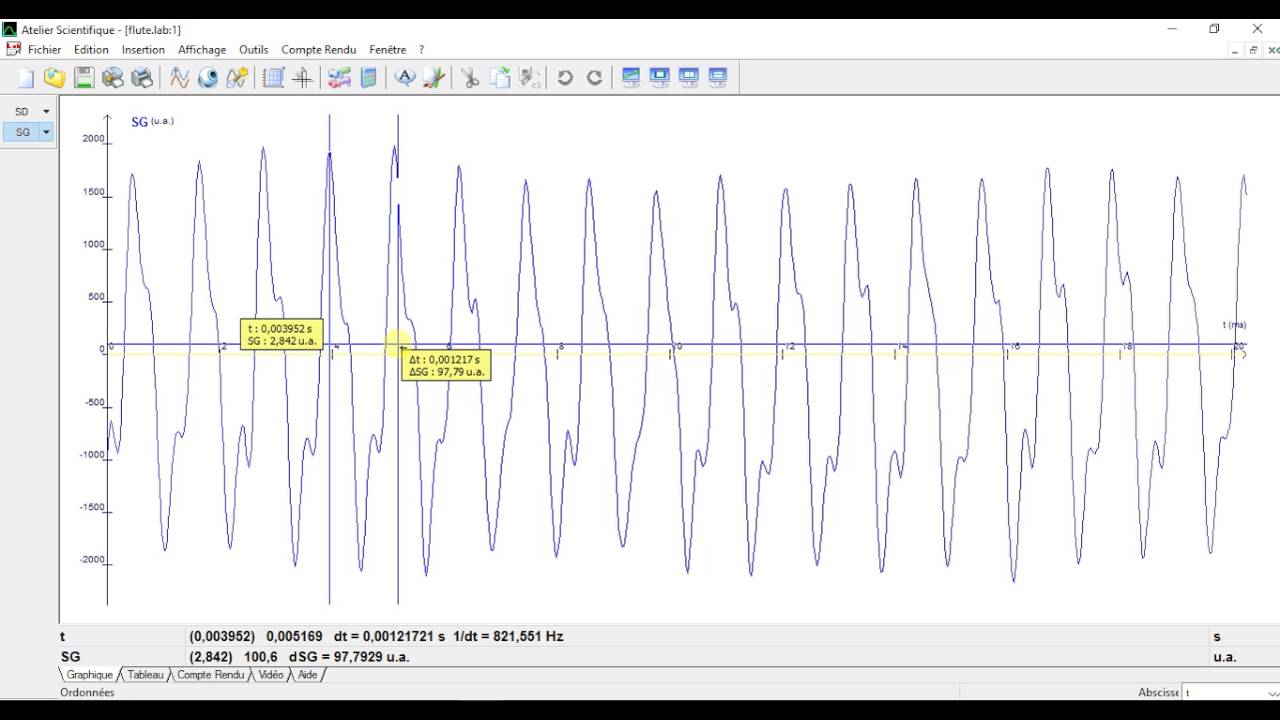The image size is (1280, 720).
Task: Open a file using the yellow folder icon
Action: 54,78
